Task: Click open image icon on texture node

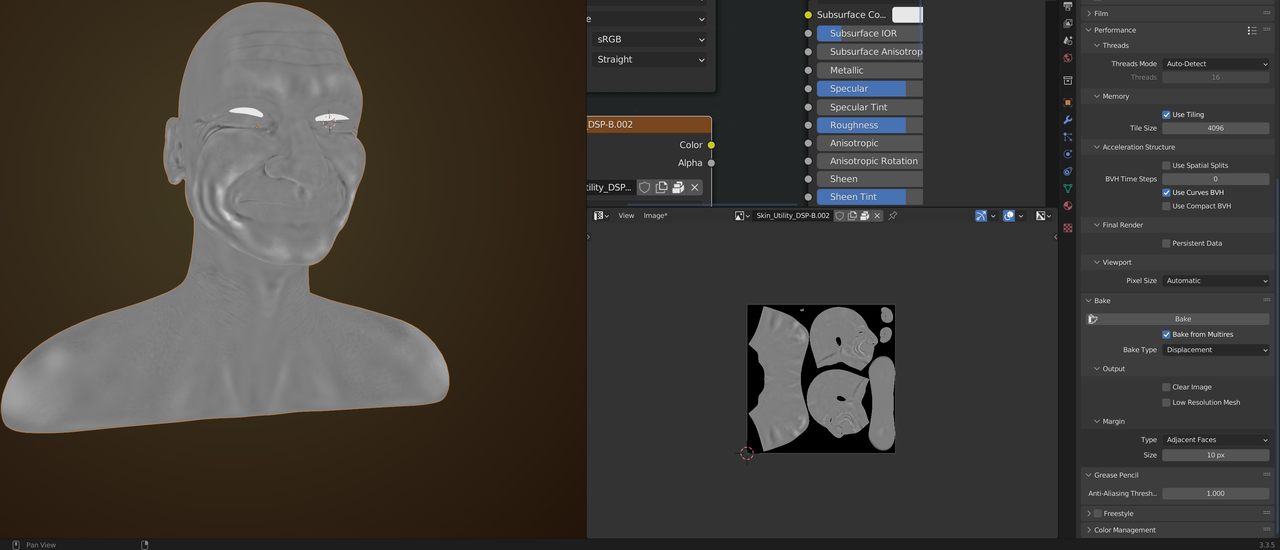Action: (x=678, y=187)
